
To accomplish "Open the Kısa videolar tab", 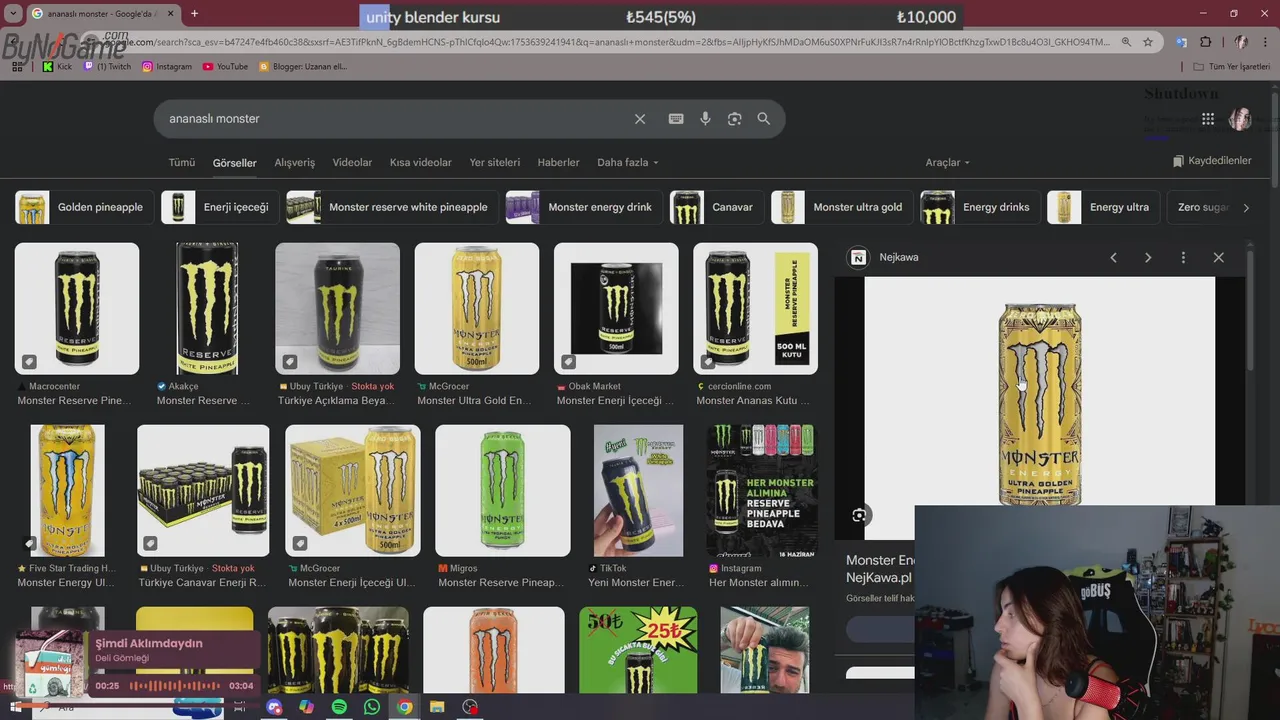I will coord(421,162).
